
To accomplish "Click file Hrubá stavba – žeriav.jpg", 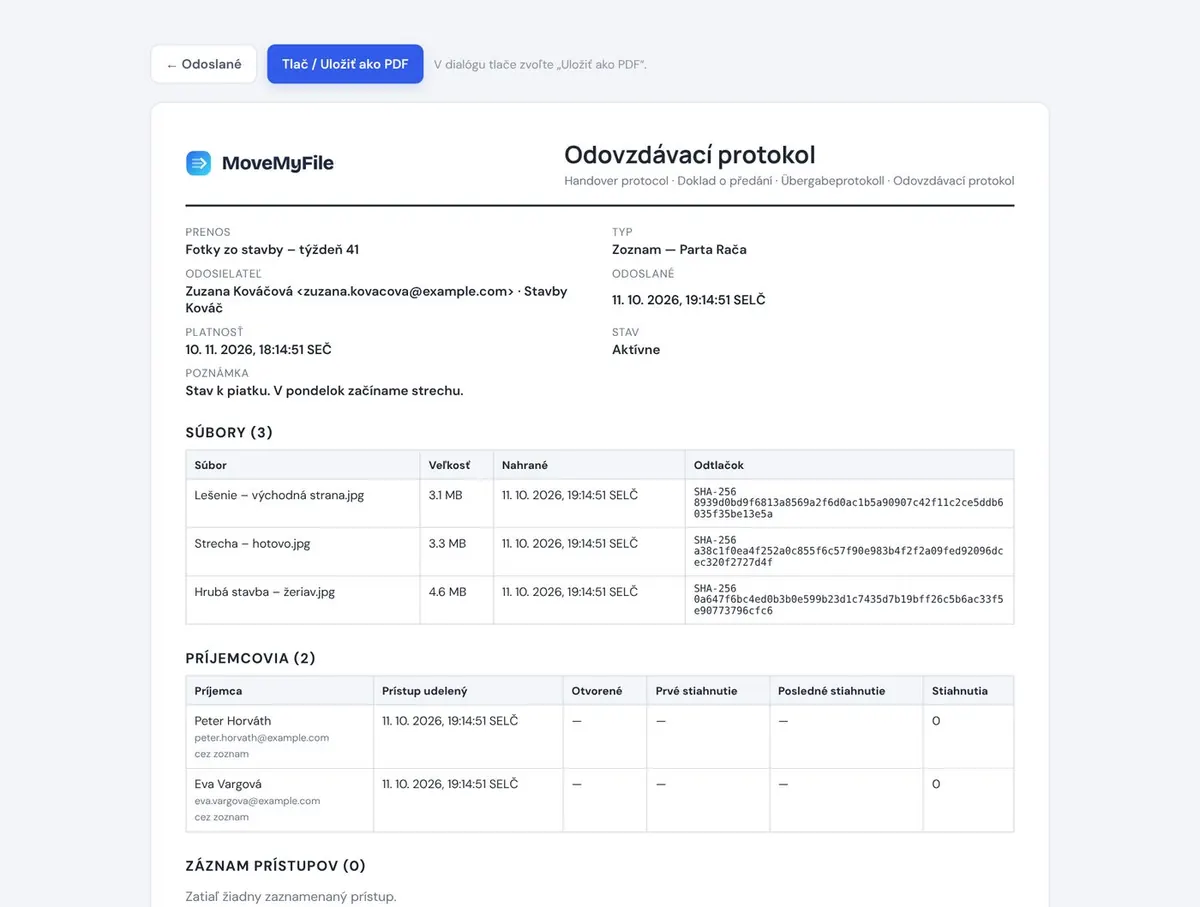I will pos(265,592).
